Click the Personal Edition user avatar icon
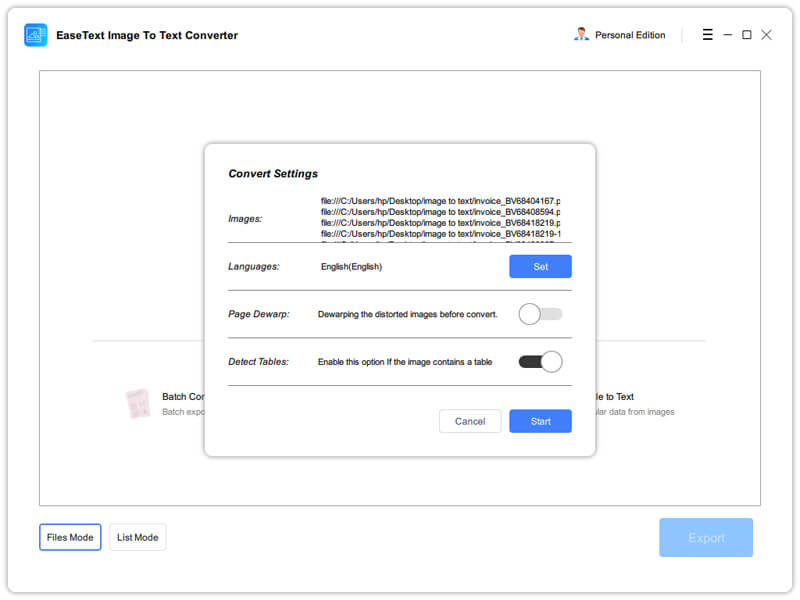The height and width of the screenshot is (600, 800). tap(581, 35)
